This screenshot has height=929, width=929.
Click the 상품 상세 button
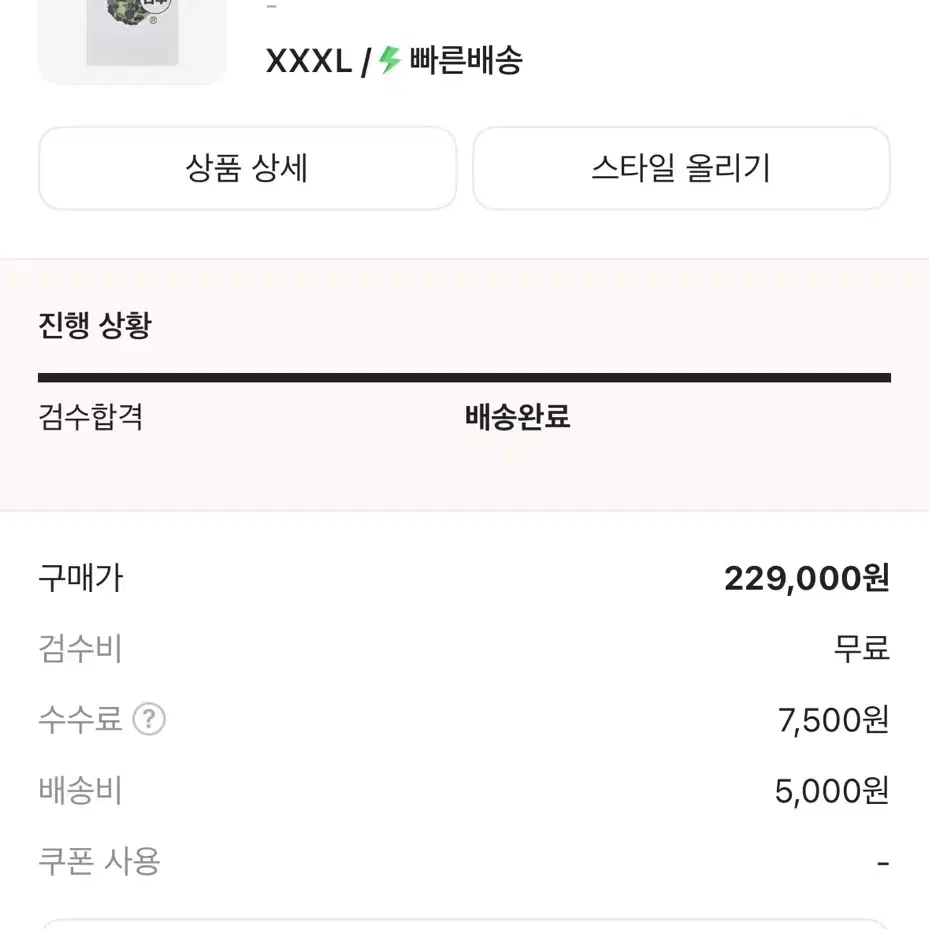[247, 168]
